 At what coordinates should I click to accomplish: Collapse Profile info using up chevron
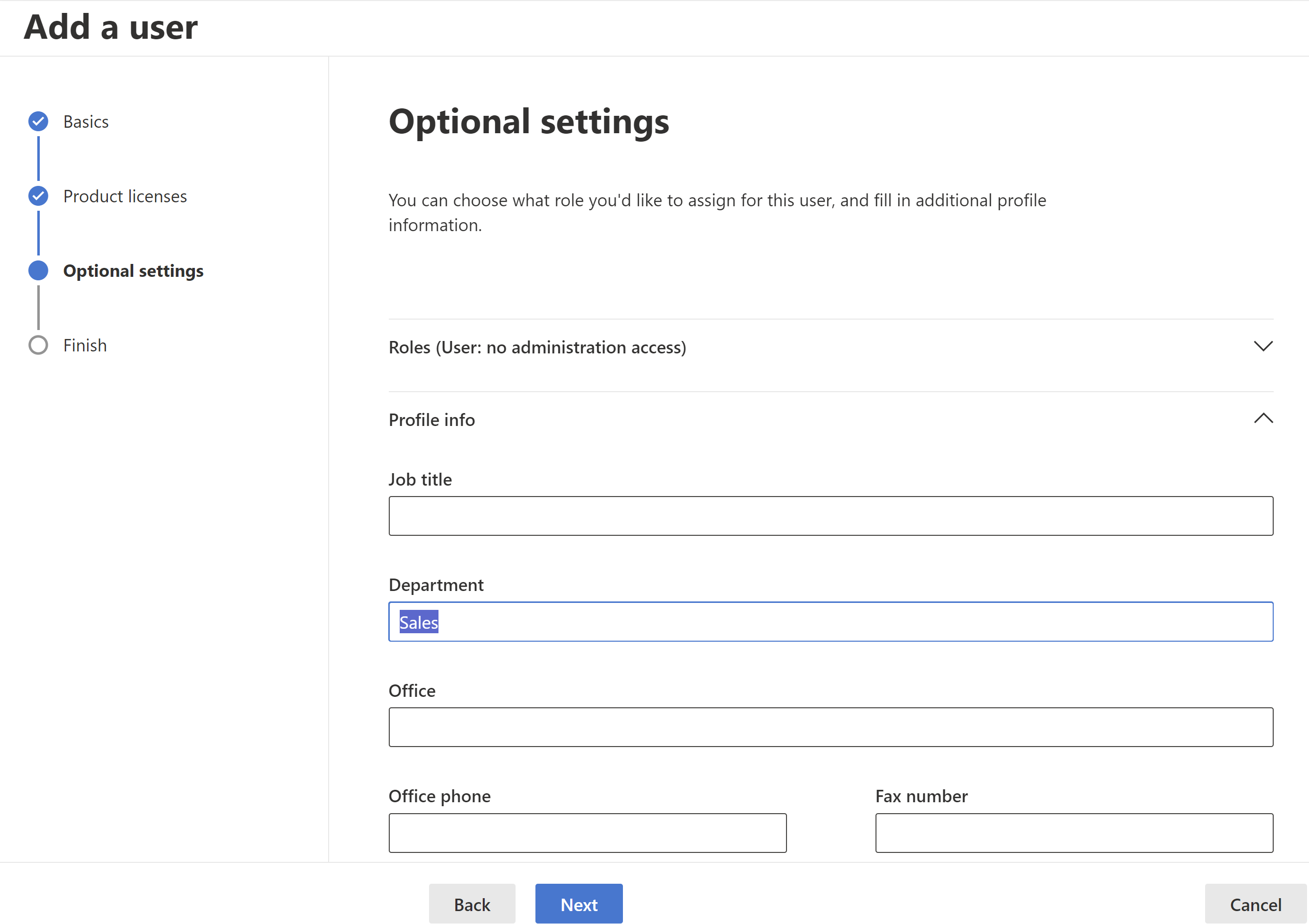click(x=1263, y=419)
